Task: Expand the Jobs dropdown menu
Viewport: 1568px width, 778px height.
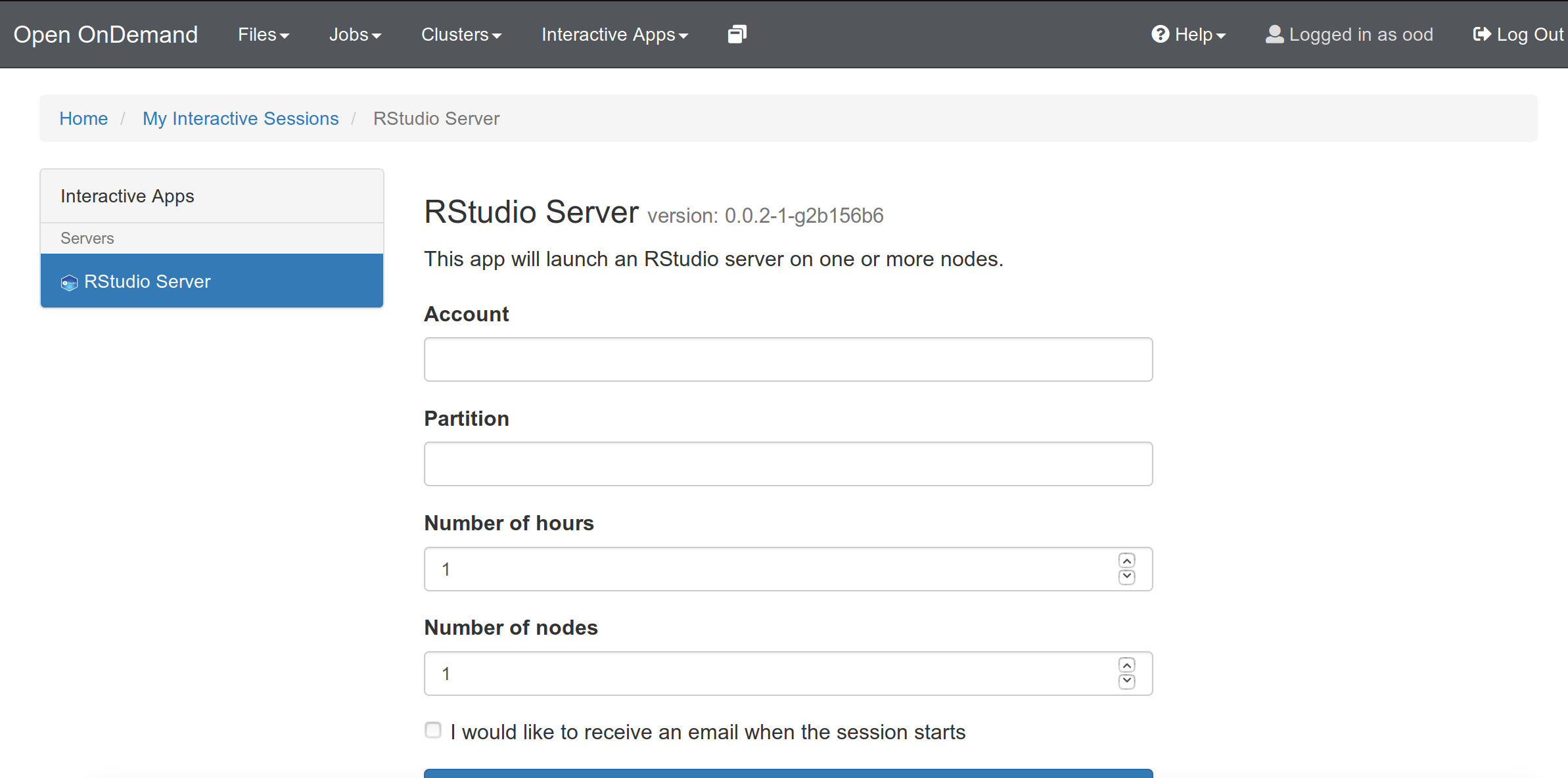Action: coord(355,34)
